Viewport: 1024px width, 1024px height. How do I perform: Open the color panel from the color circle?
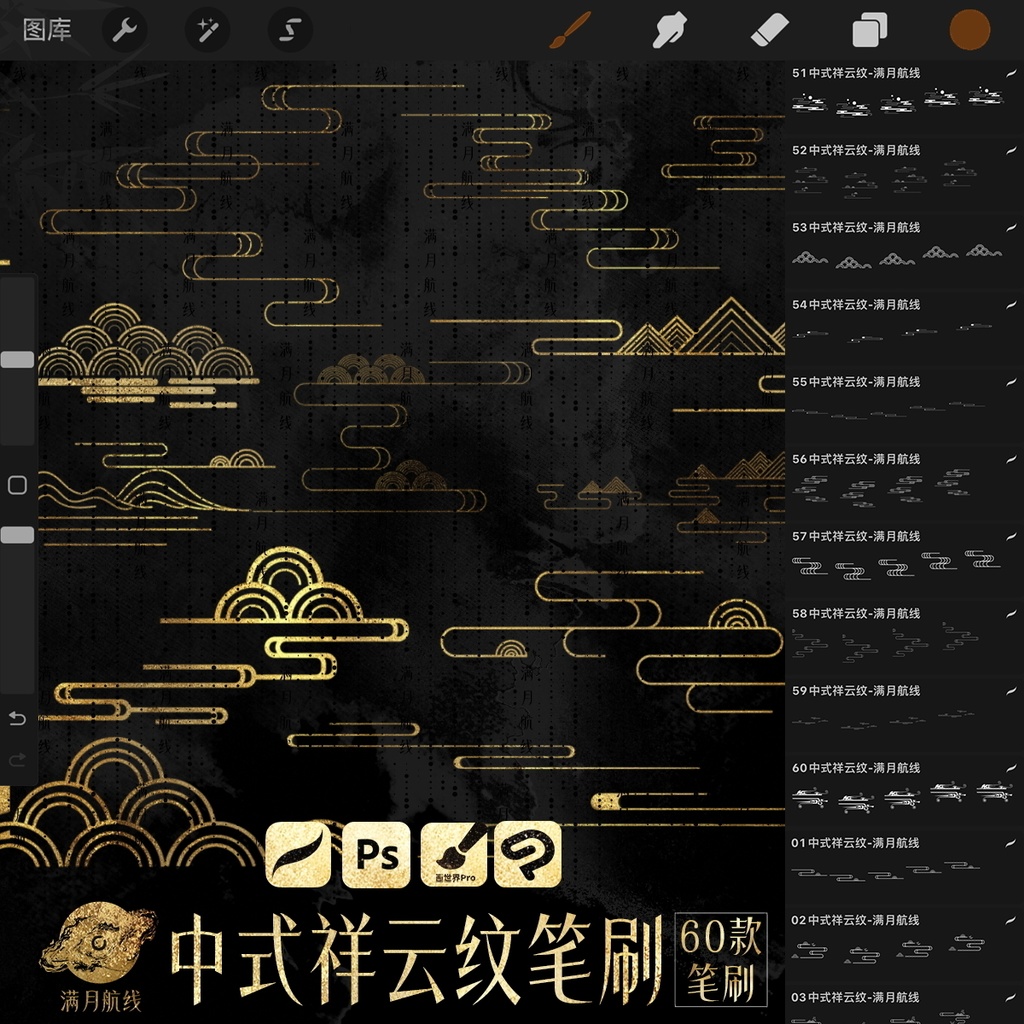coord(966,29)
